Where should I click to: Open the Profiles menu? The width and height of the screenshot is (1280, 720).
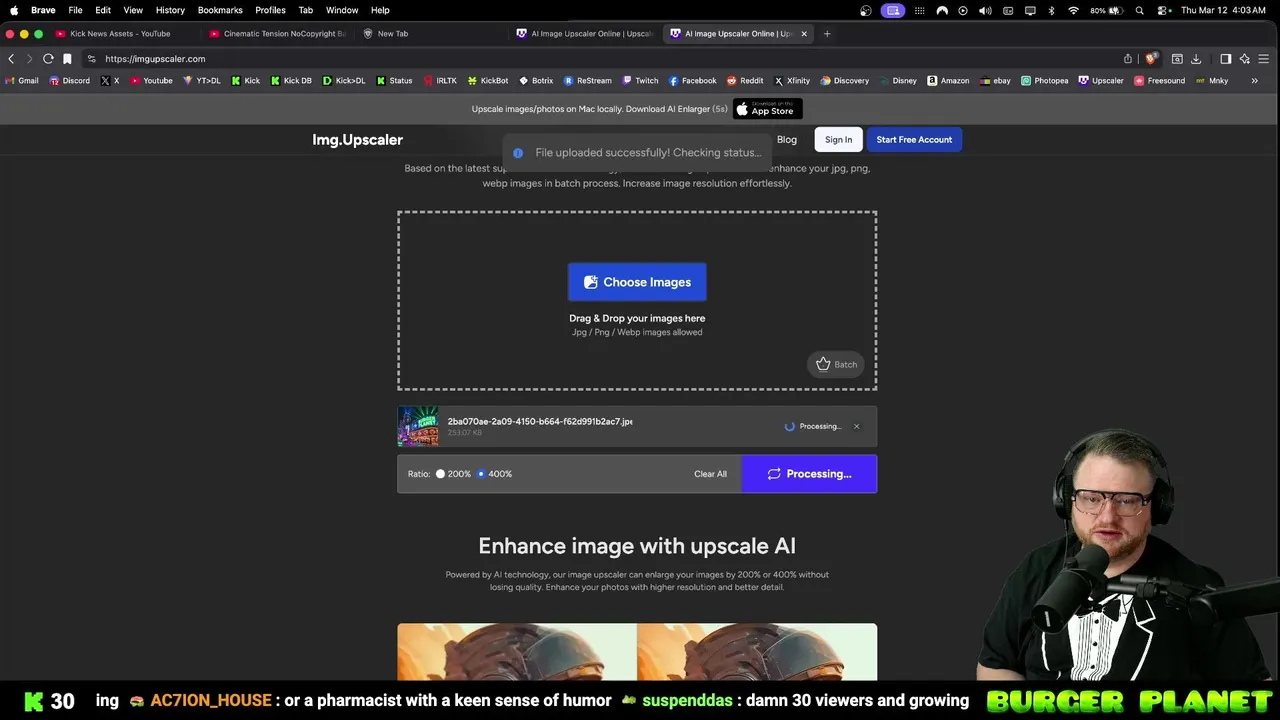click(270, 10)
